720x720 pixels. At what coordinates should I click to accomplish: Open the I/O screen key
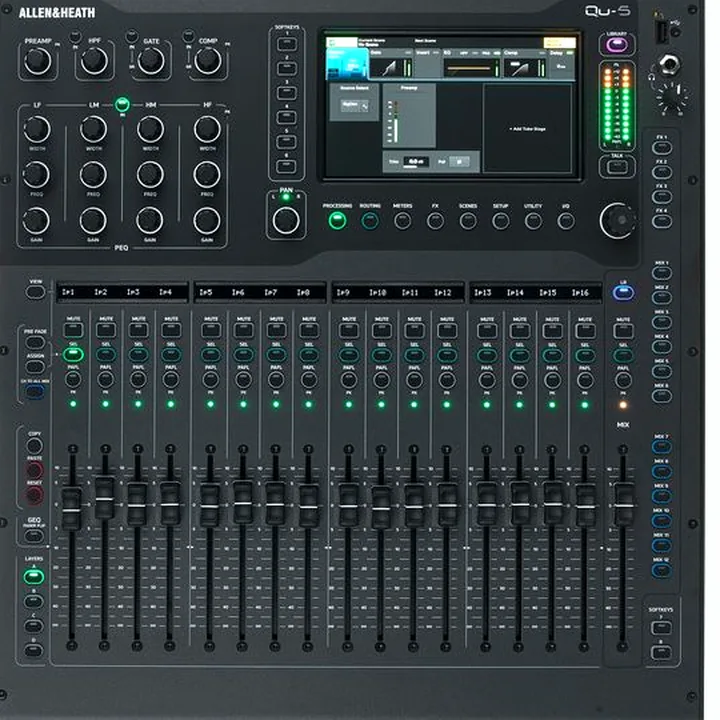[566, 221]
